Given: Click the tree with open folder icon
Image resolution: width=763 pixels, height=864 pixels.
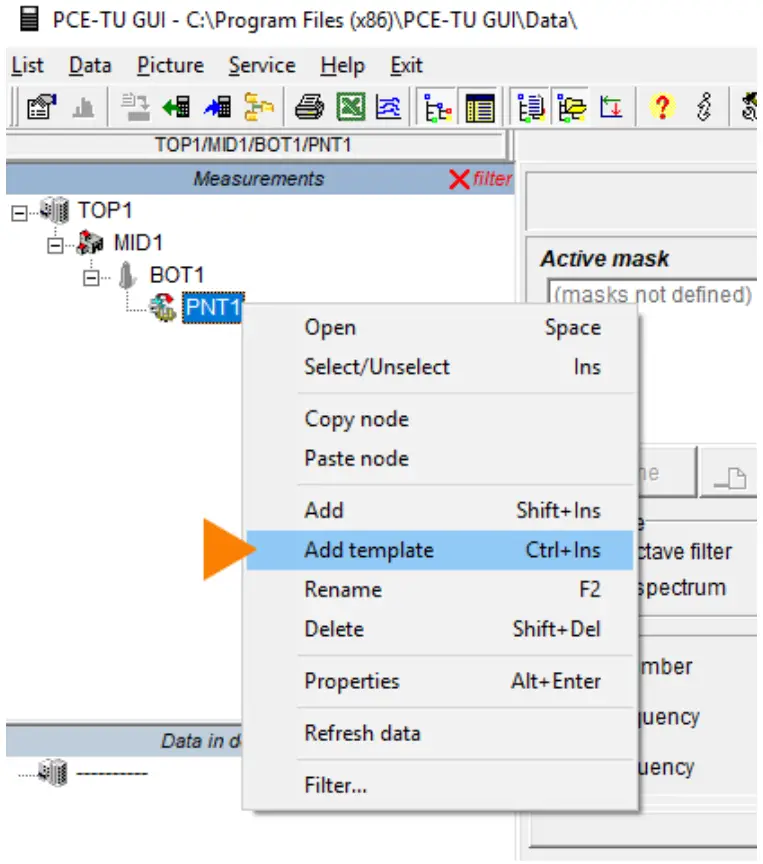Looking at the screenshot, I should (x=572, y=107).
